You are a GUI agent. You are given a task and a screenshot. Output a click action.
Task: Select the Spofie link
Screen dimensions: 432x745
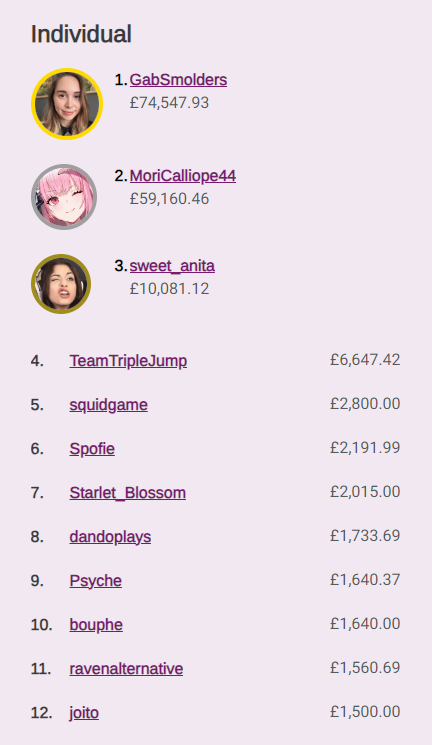click(x=92, y=449)
